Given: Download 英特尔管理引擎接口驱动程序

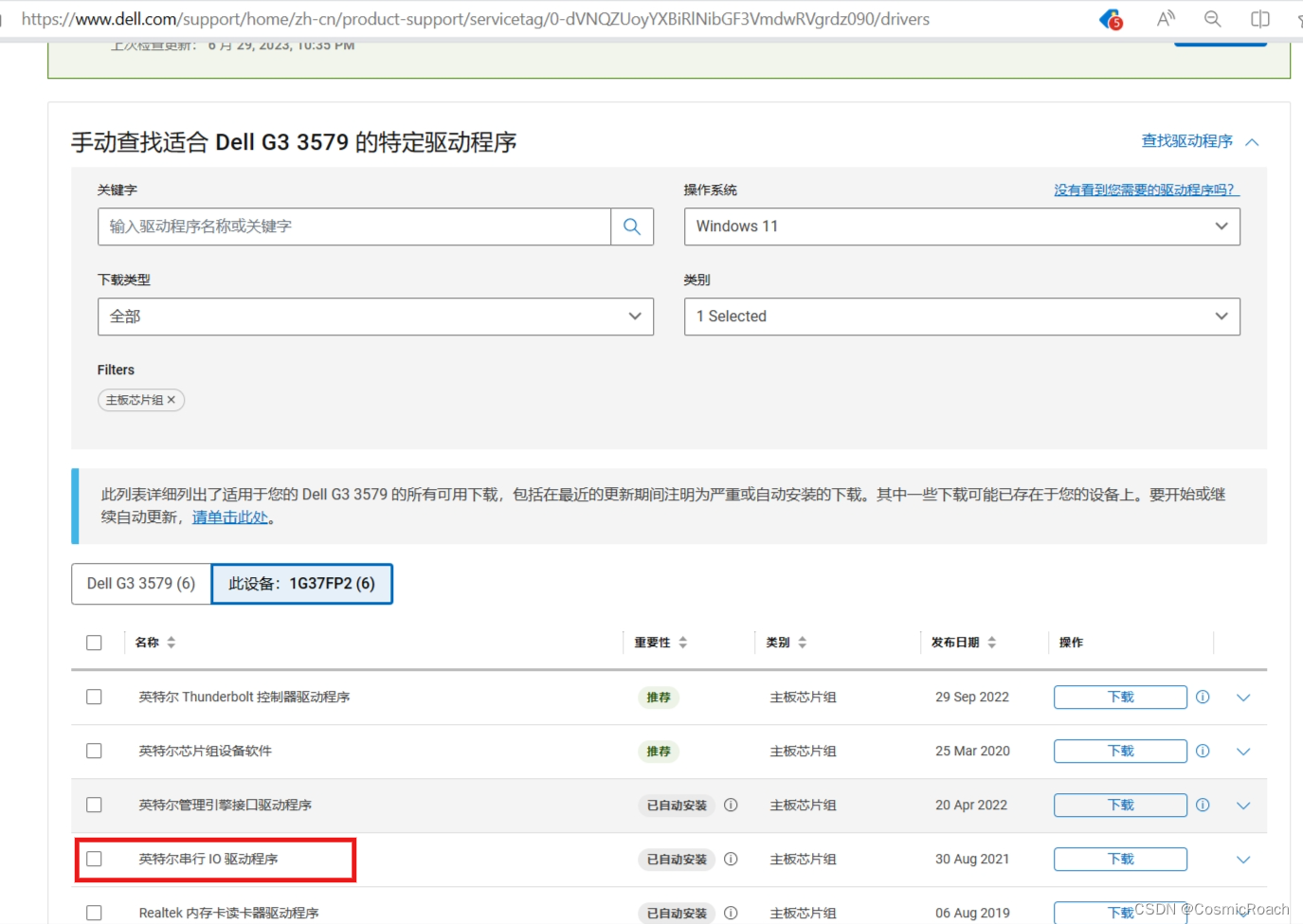Looking at the screenshot, I should [x=1120, y=805].
